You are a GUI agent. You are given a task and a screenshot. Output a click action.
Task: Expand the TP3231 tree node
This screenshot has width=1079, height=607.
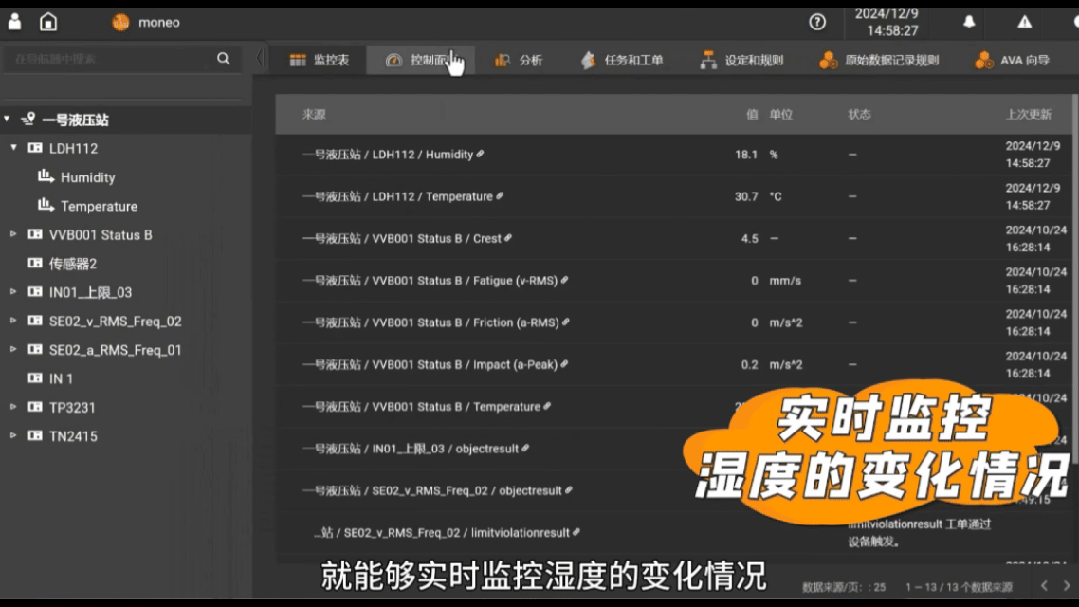coord(14,408)
